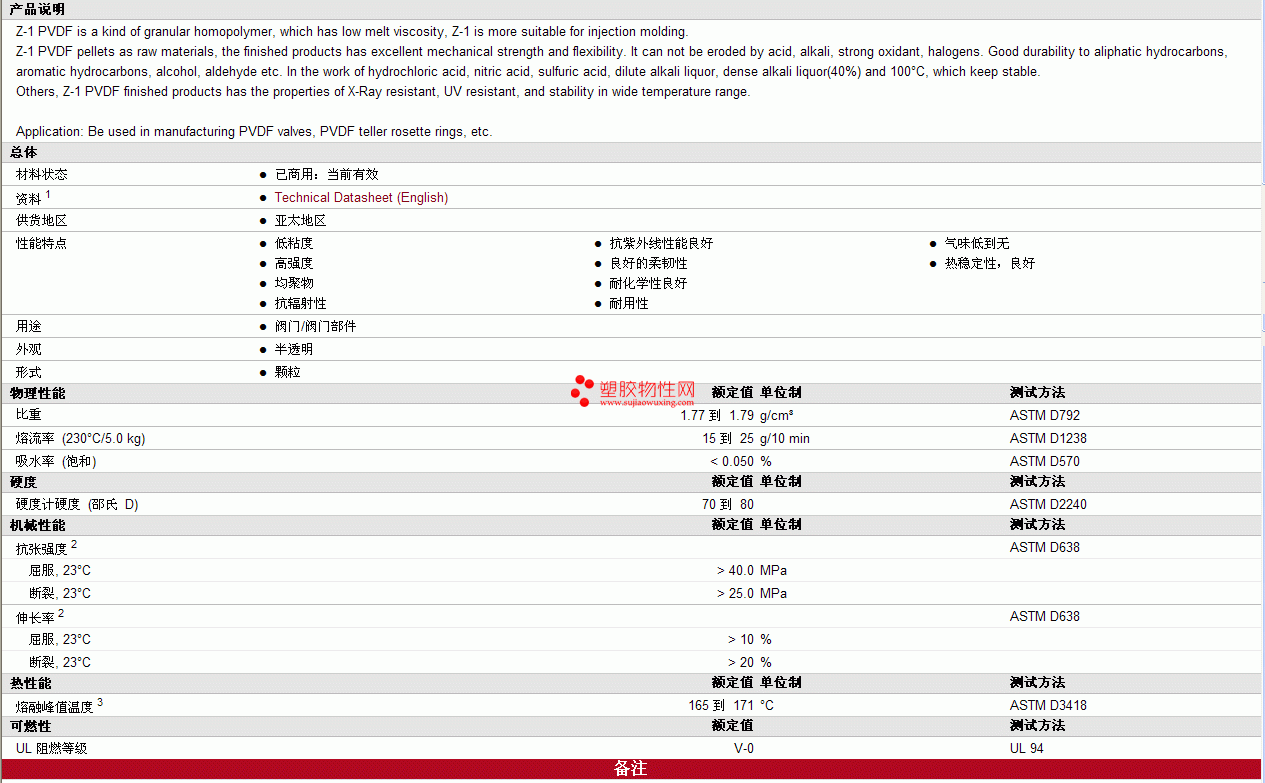Click the ASTM D2240 test method

1048,504
